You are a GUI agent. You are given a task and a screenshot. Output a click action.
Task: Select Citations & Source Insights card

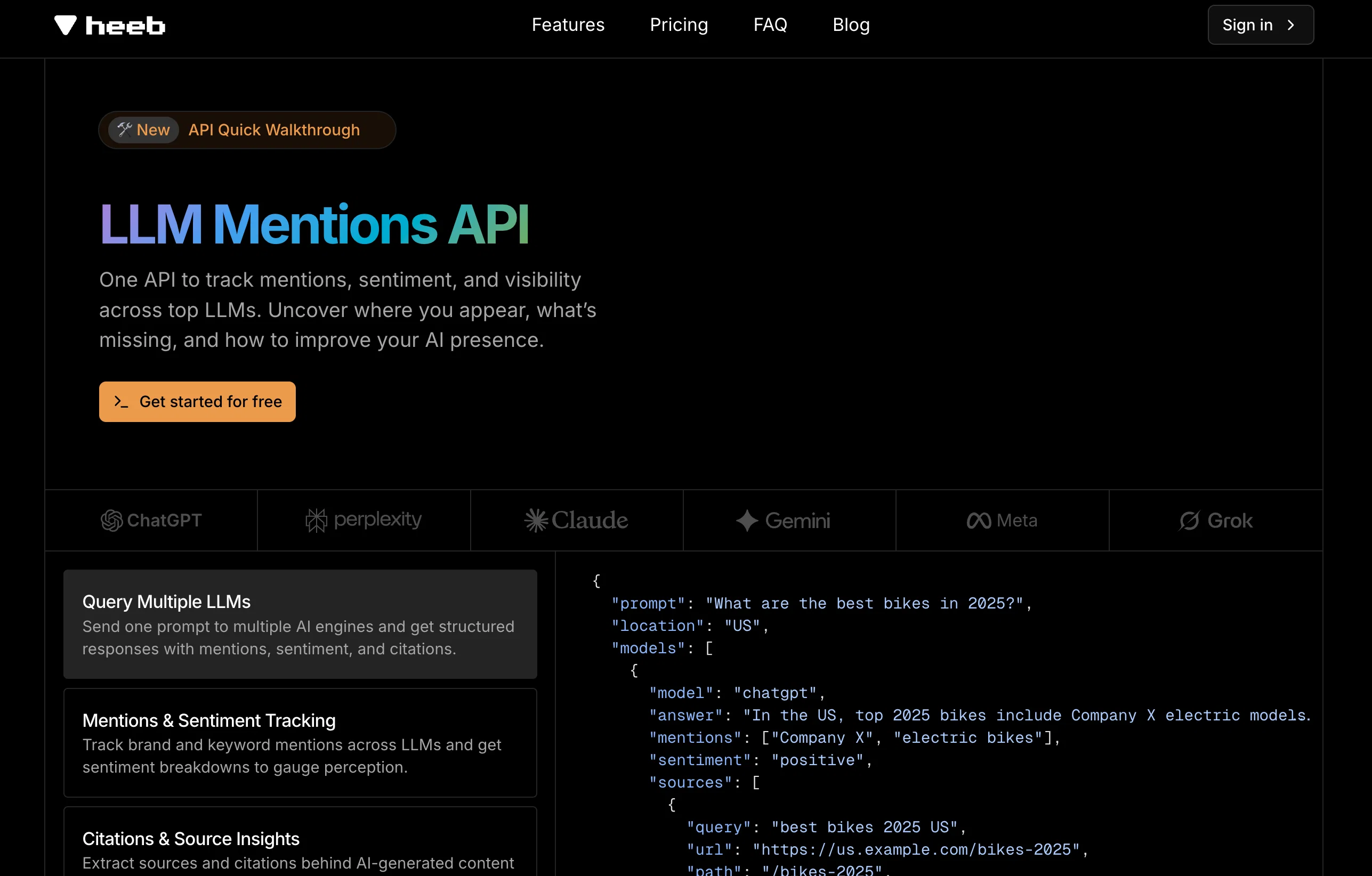(x=300, y=841)
